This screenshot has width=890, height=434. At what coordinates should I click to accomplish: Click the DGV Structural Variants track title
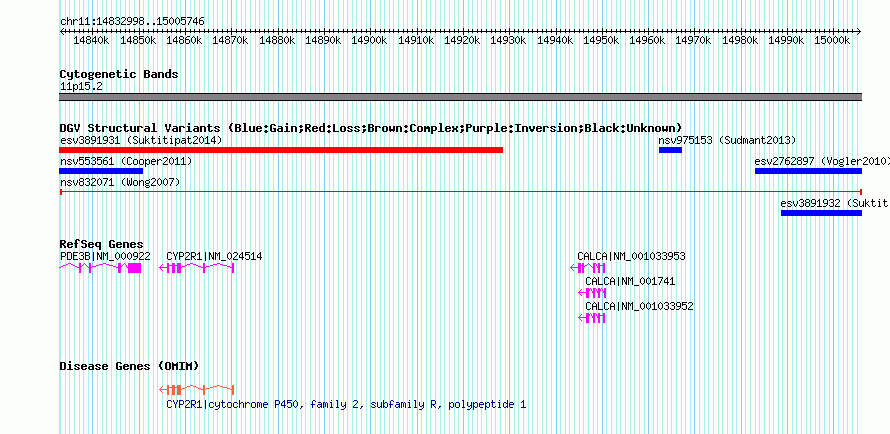pyautogui.click(x=371, y=128)
